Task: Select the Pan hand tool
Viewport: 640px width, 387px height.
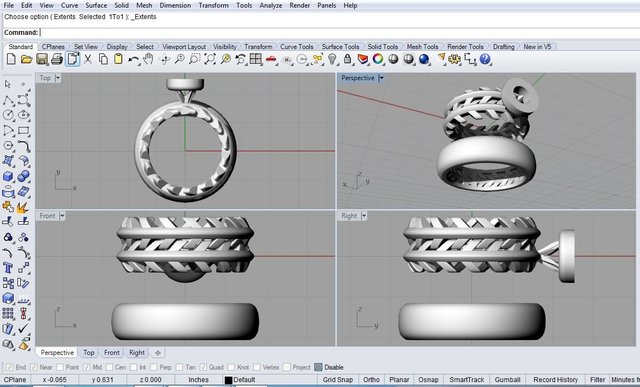Action: [149, 60]
